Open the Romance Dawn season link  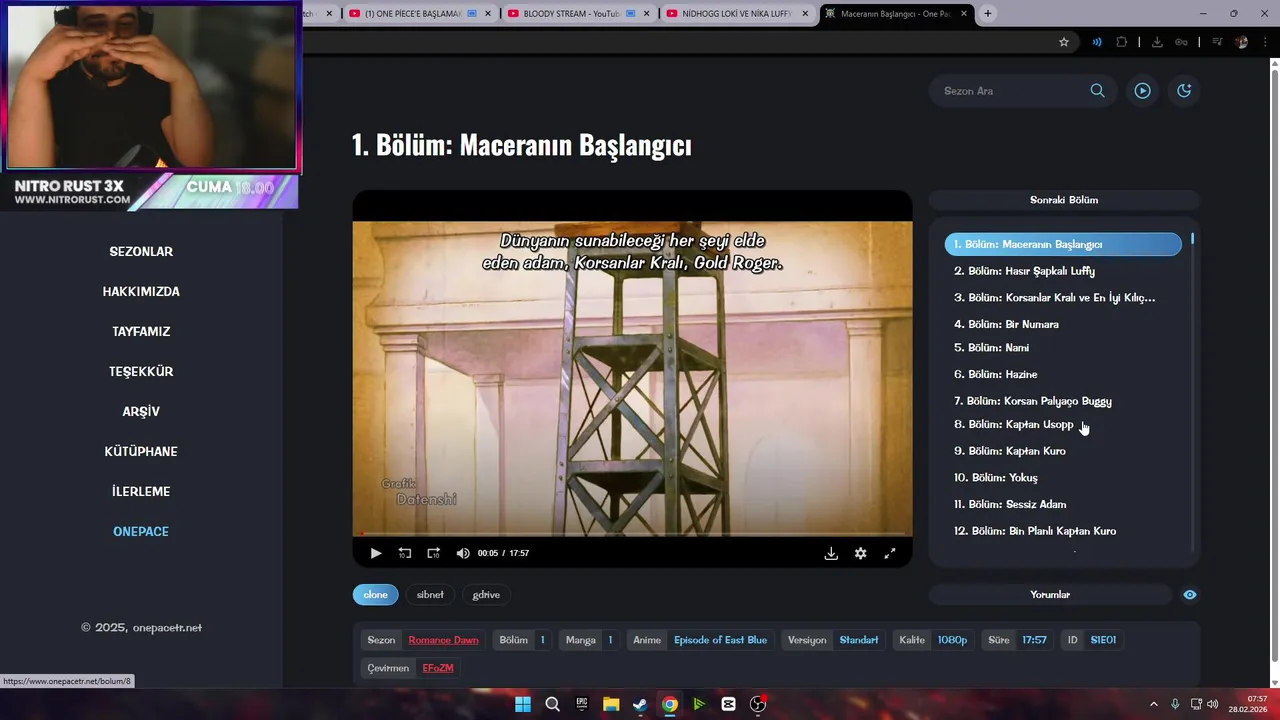(443, 640)
